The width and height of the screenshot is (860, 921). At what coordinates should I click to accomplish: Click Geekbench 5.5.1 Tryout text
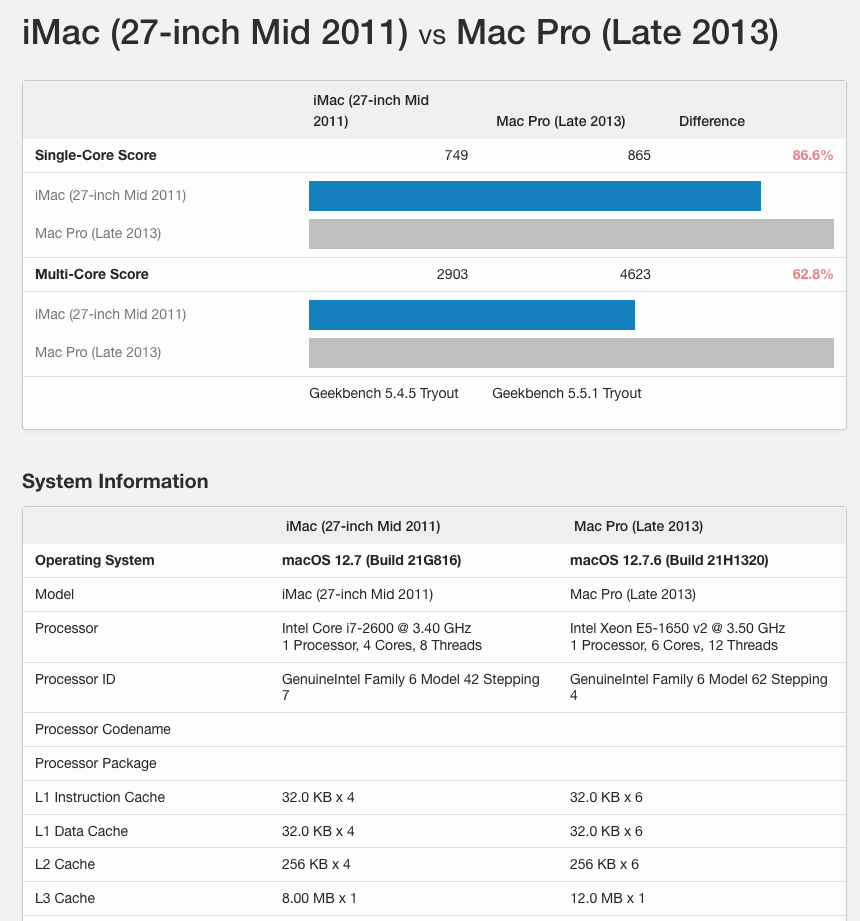coord(566,393)
